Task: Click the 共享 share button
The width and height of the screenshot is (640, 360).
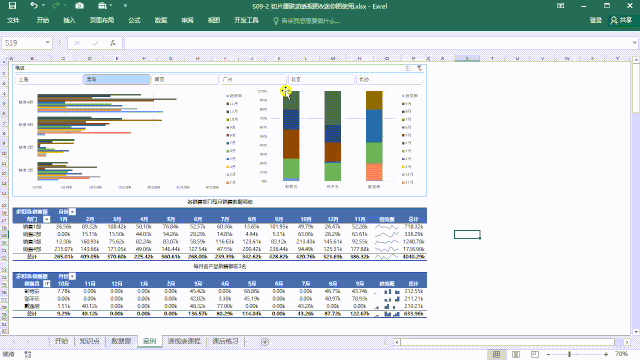Action: pyautogui.click(x=621, y=20)
